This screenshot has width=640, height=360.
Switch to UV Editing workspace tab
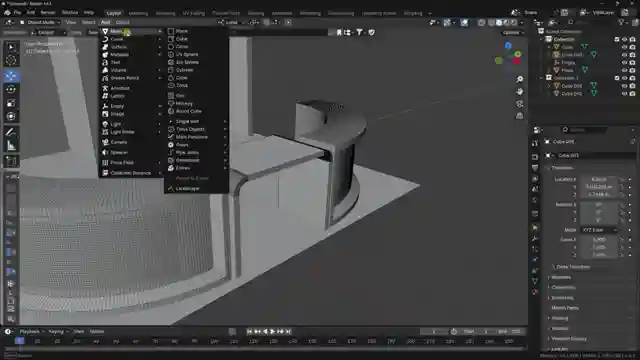click(193, 13)
